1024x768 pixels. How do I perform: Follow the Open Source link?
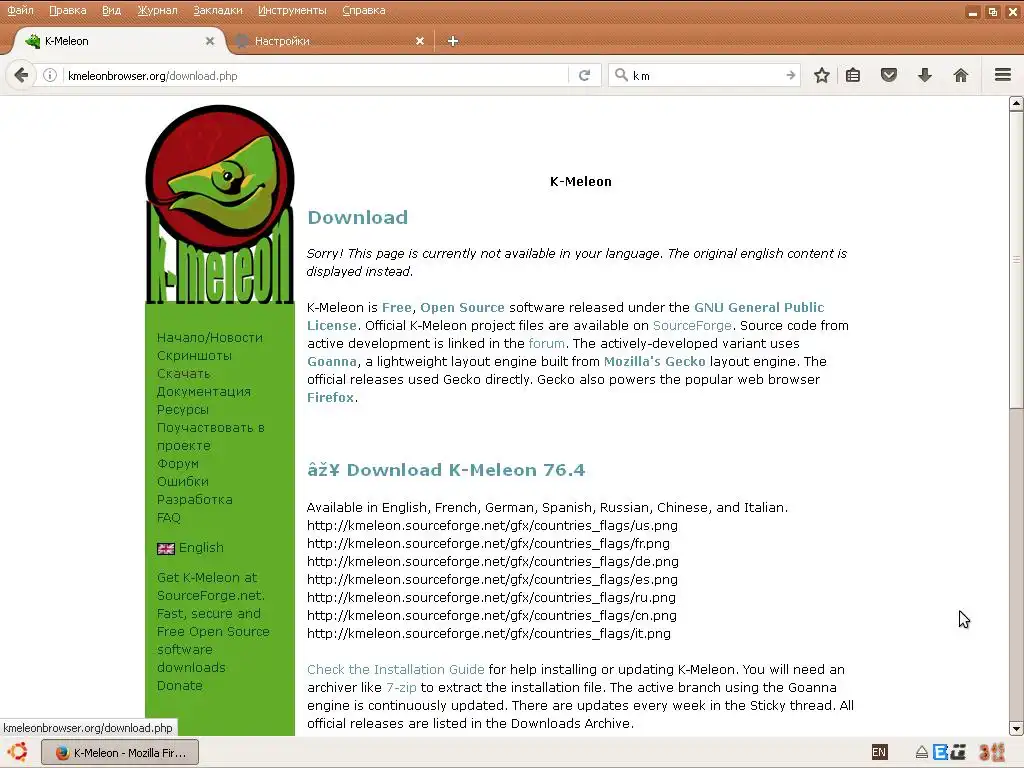(x=462, y=308)
